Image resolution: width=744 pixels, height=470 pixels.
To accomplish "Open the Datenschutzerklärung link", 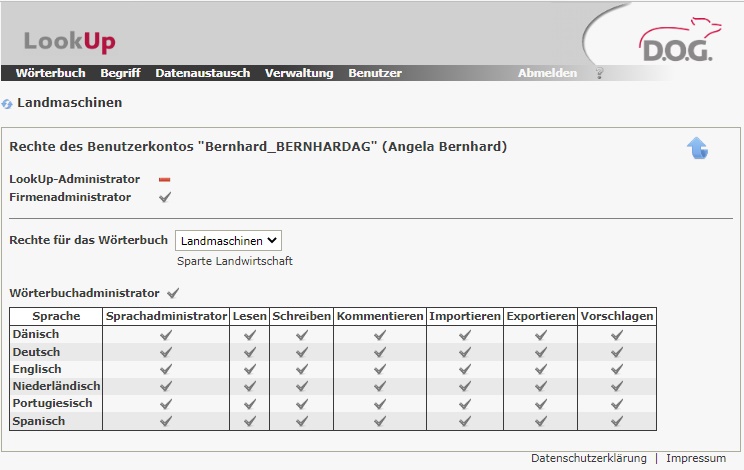I will point(588,458).
